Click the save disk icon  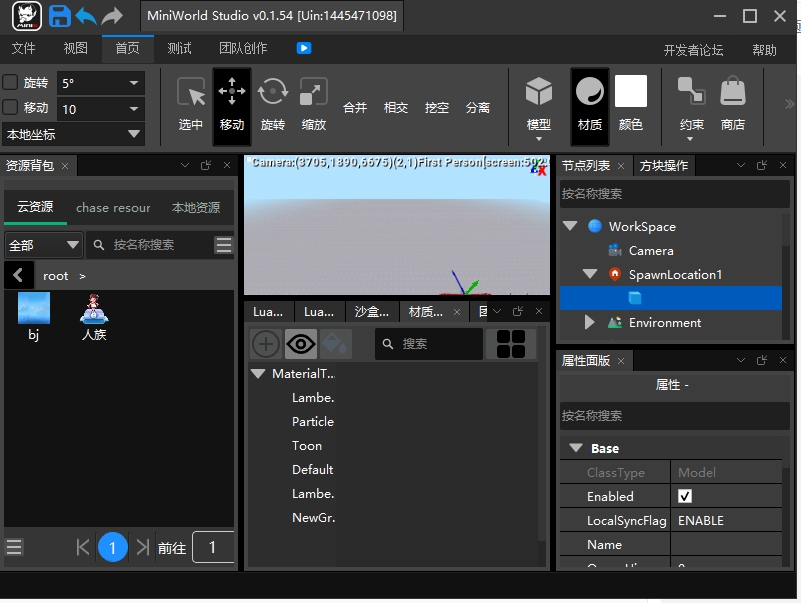[60, 16]
